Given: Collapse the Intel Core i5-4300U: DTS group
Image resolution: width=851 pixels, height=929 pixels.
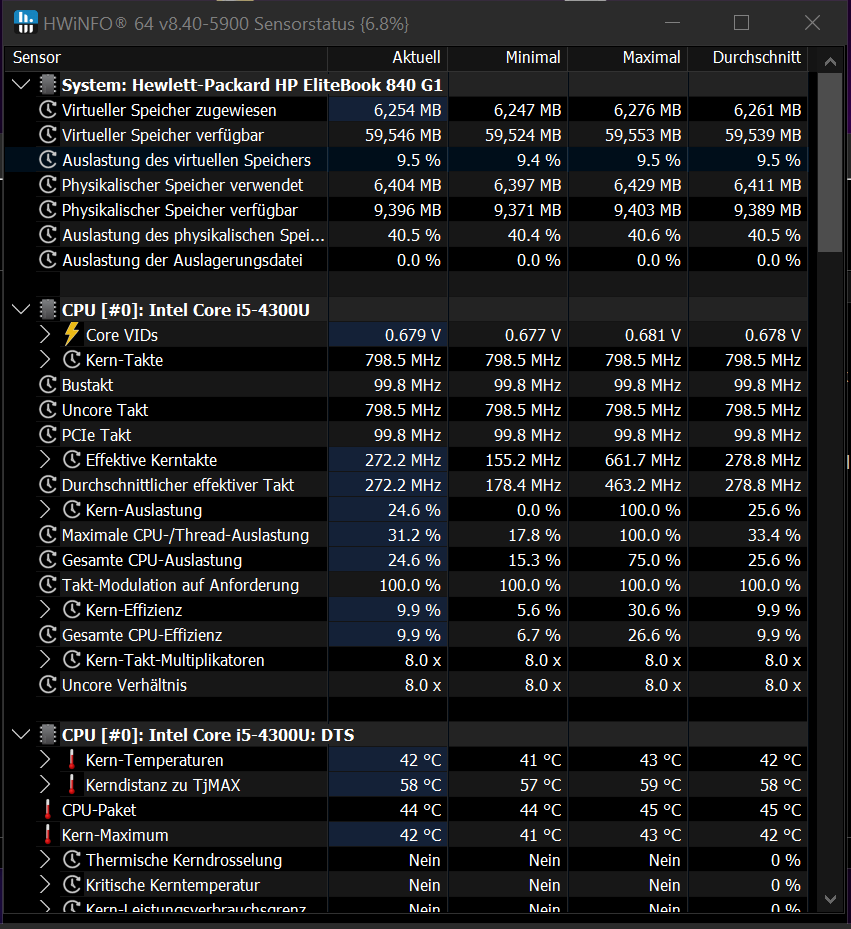Looking at the screenshot, I should 21,735.
